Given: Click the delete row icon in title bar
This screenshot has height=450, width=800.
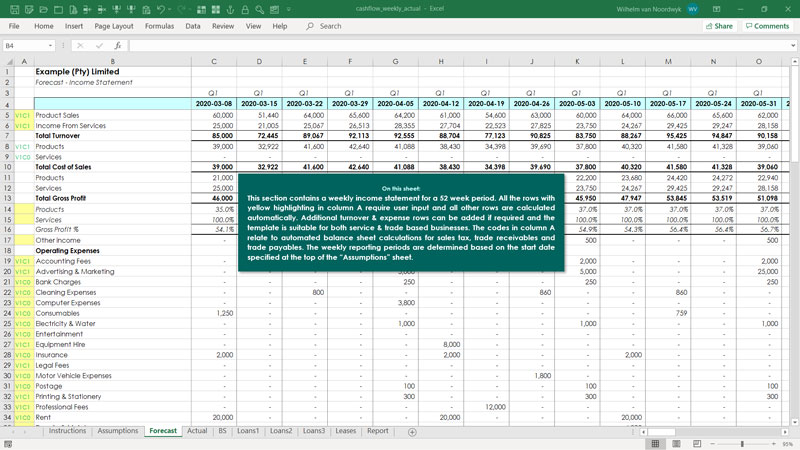Looking at the screenshot, I should coord(102,10).
